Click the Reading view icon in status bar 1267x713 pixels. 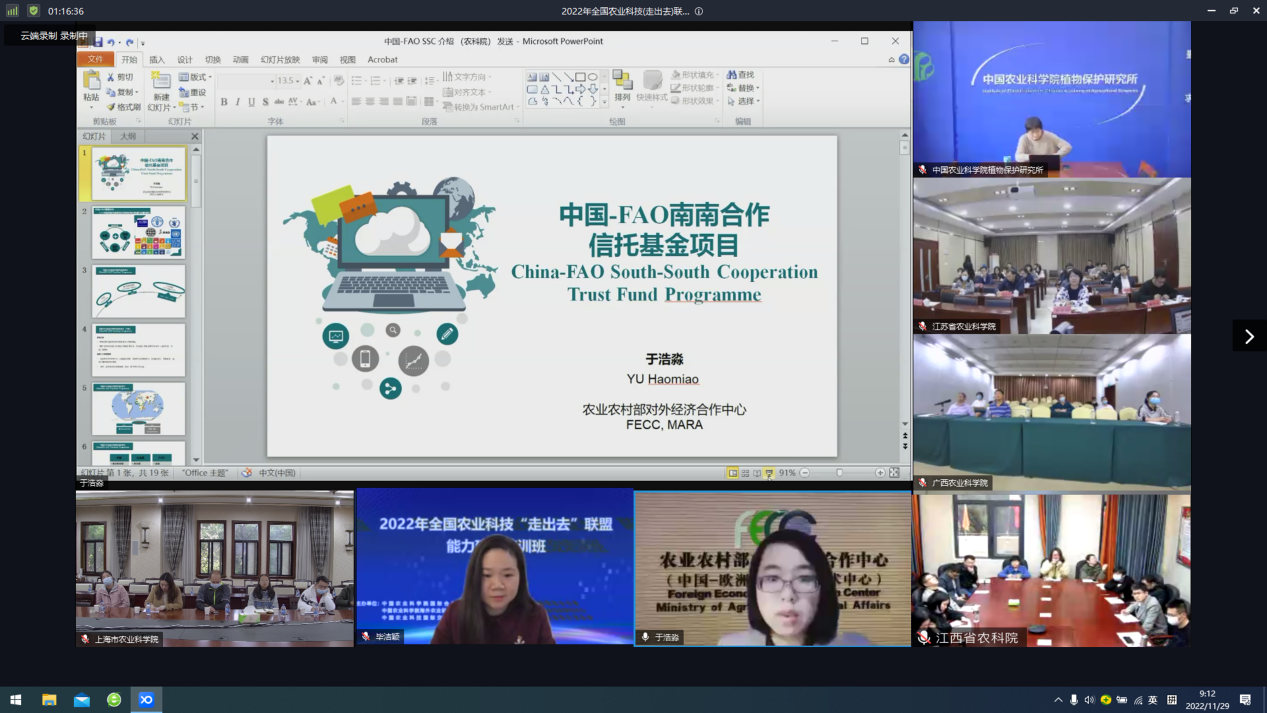pos(757,473)
